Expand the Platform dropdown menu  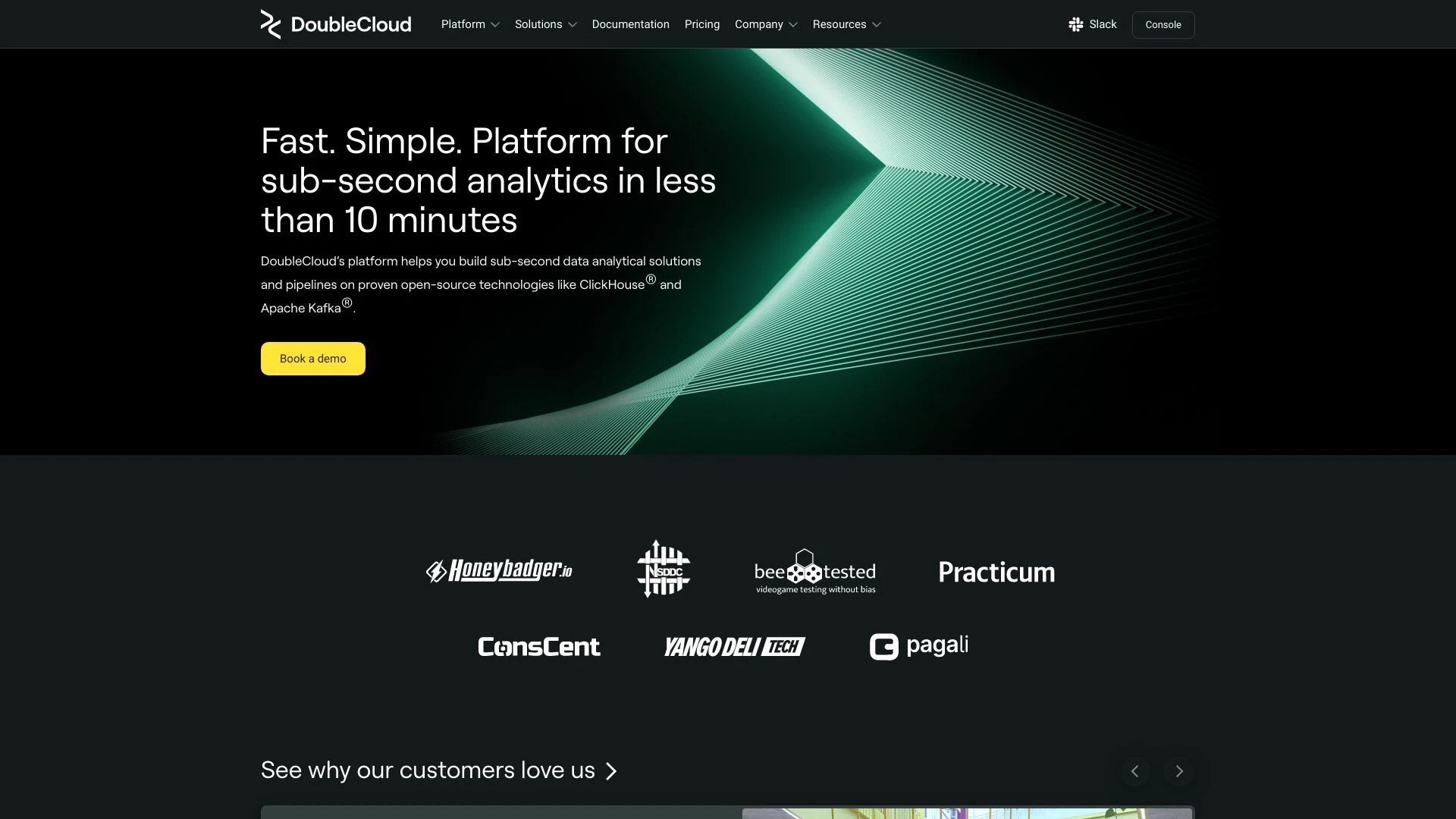pyautogui.click(x=469, y=24)
